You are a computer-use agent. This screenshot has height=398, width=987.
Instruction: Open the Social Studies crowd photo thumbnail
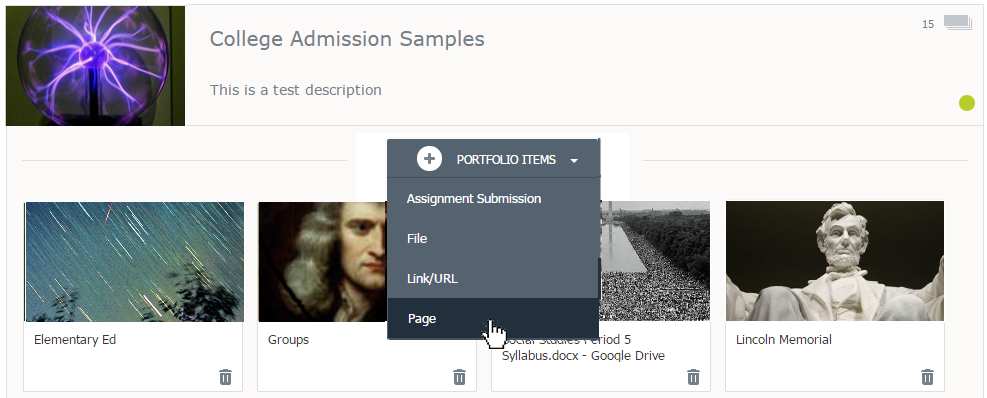[x=655, y=261]
